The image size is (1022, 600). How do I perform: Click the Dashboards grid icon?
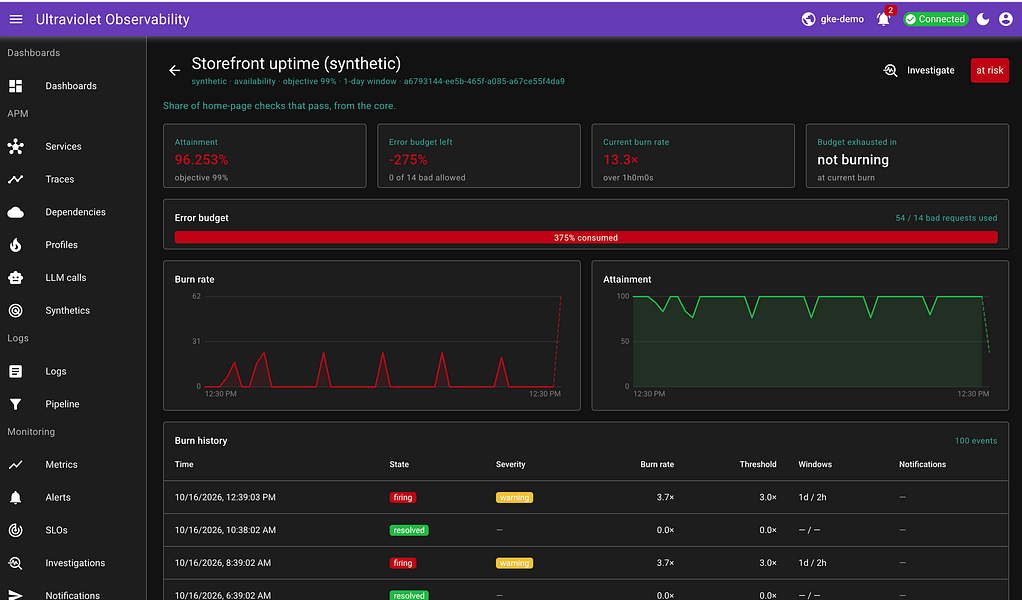pos(16,86)
